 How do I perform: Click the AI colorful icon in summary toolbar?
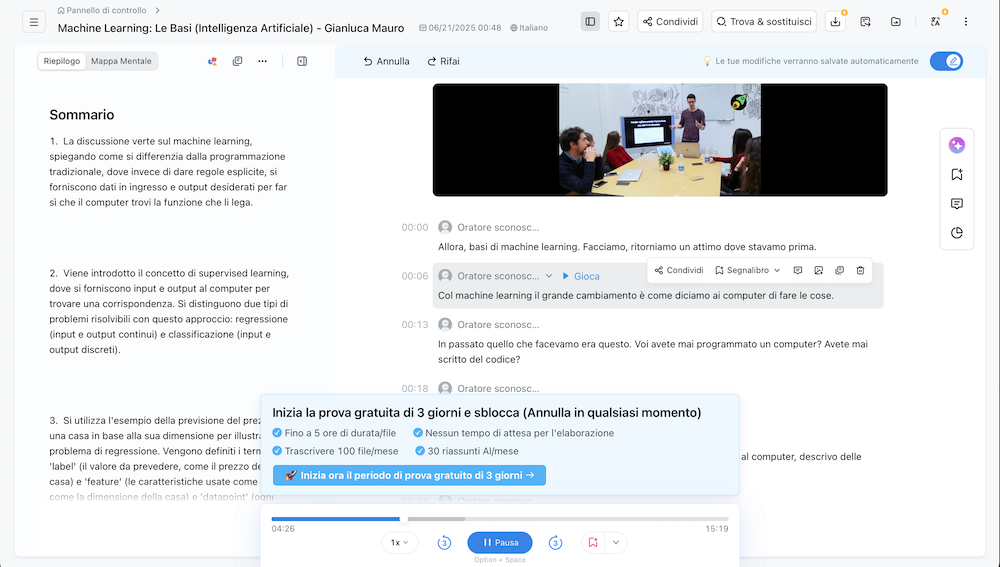click(212, 61)
